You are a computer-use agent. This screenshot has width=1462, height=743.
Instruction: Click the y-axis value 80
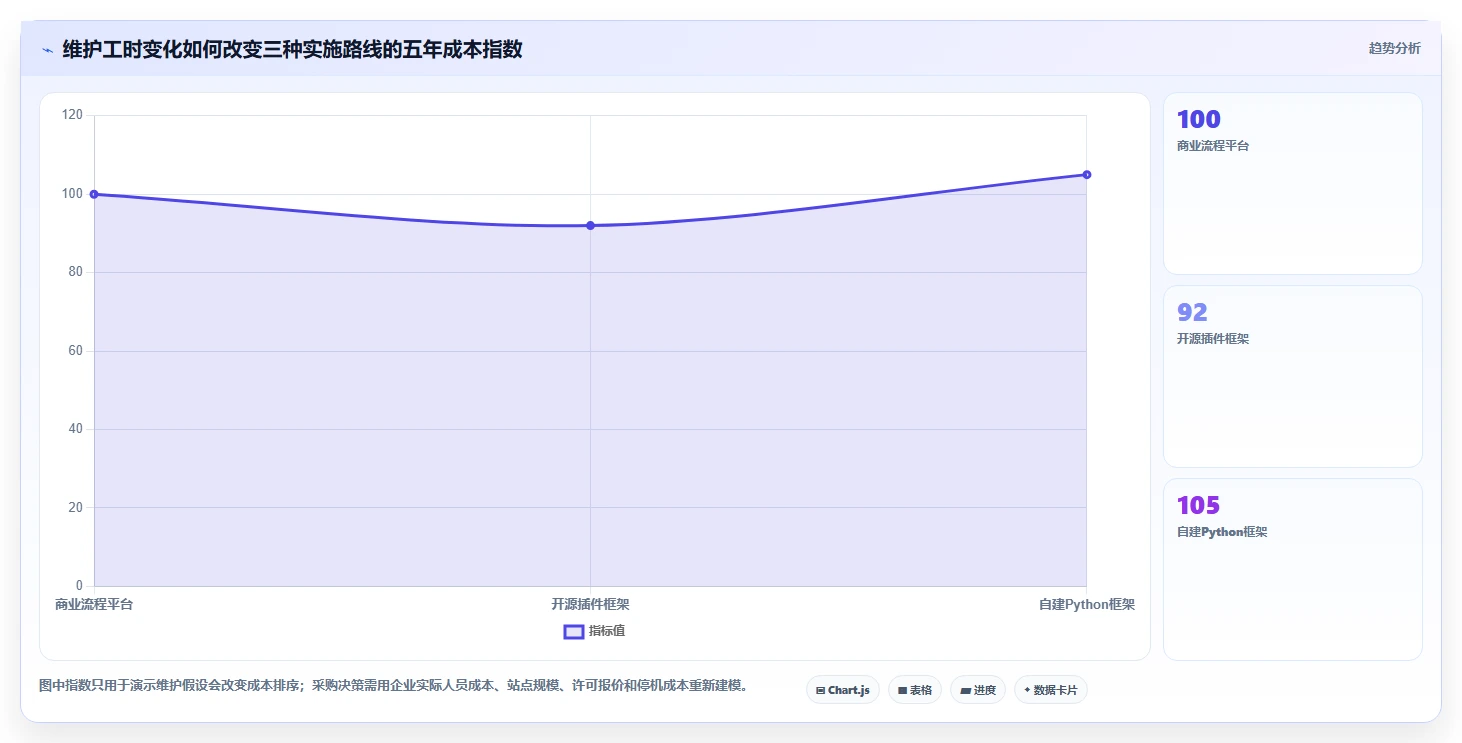75,272
